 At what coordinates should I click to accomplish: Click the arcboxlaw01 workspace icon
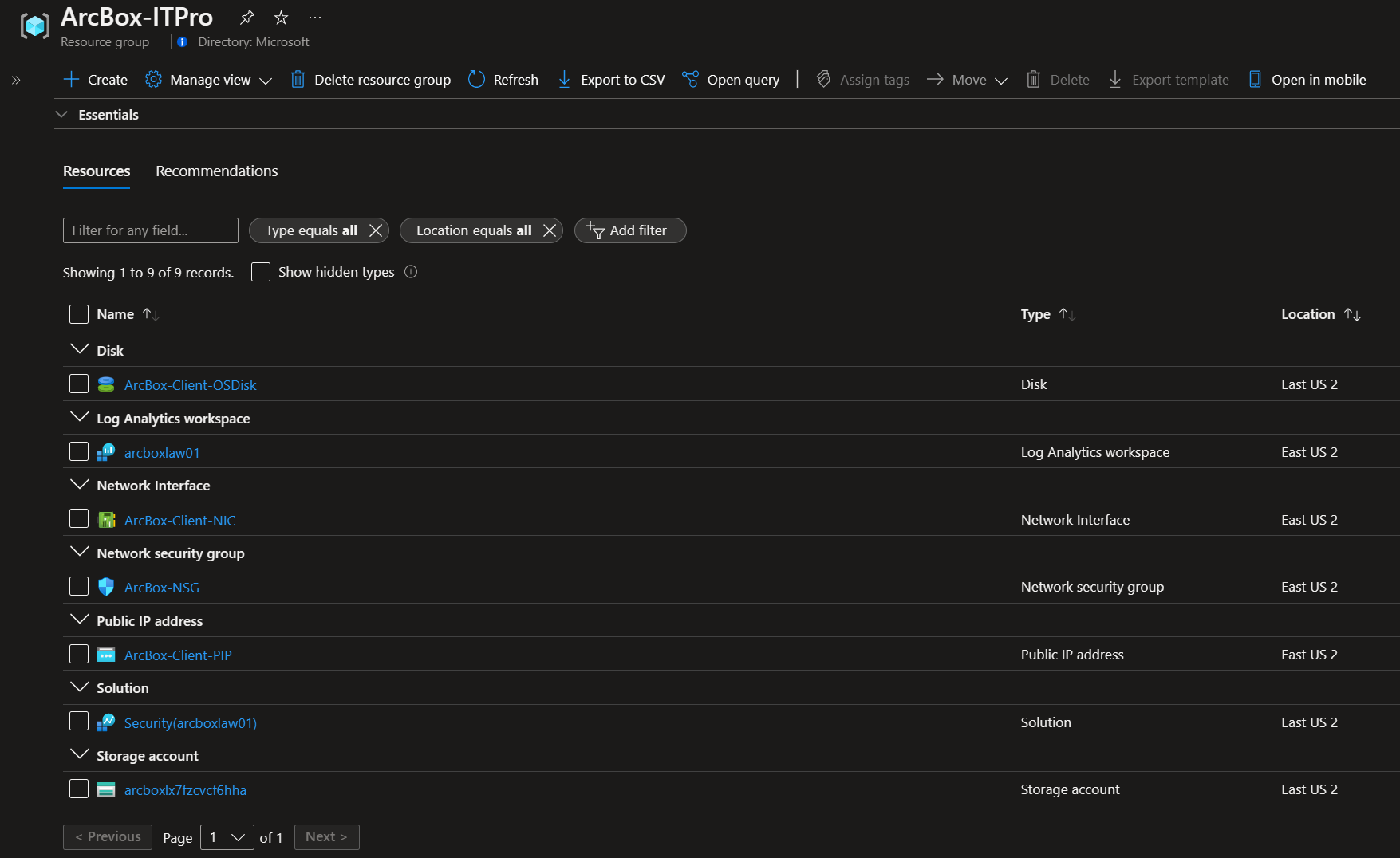(x=106, y=452)
